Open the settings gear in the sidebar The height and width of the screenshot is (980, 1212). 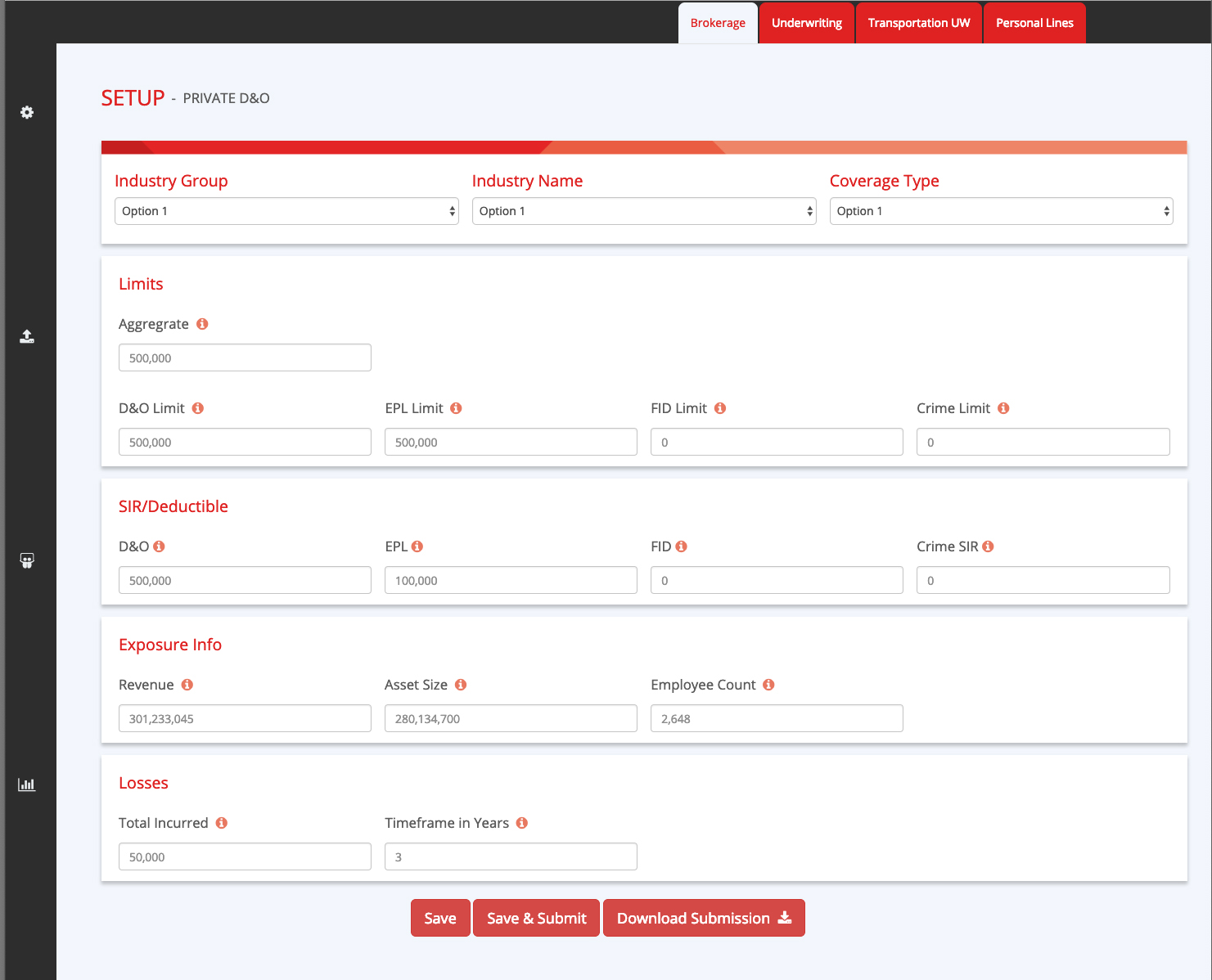click(x=27, y=112)
